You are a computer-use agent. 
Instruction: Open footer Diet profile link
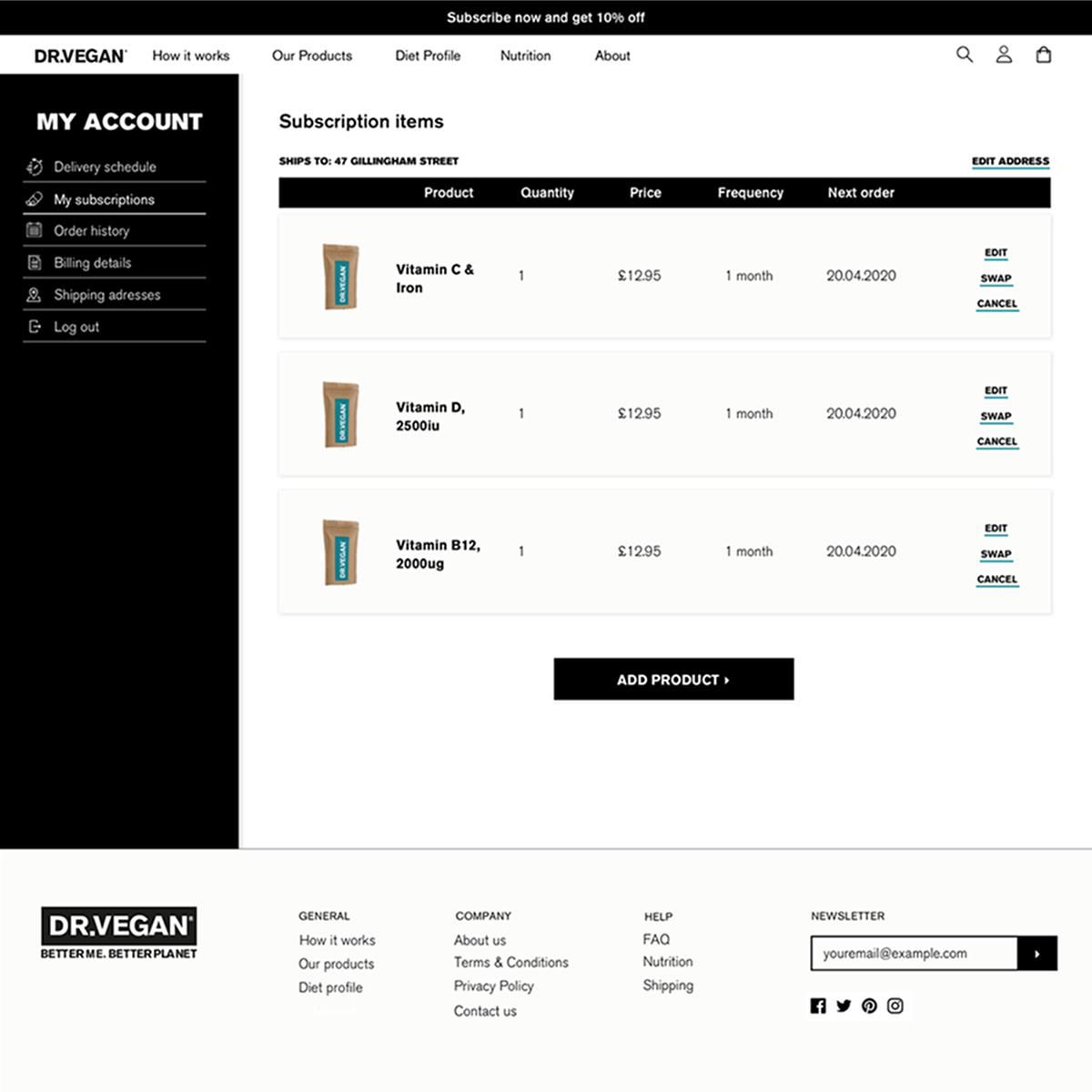pyautogui.click(x=330, y=987)
